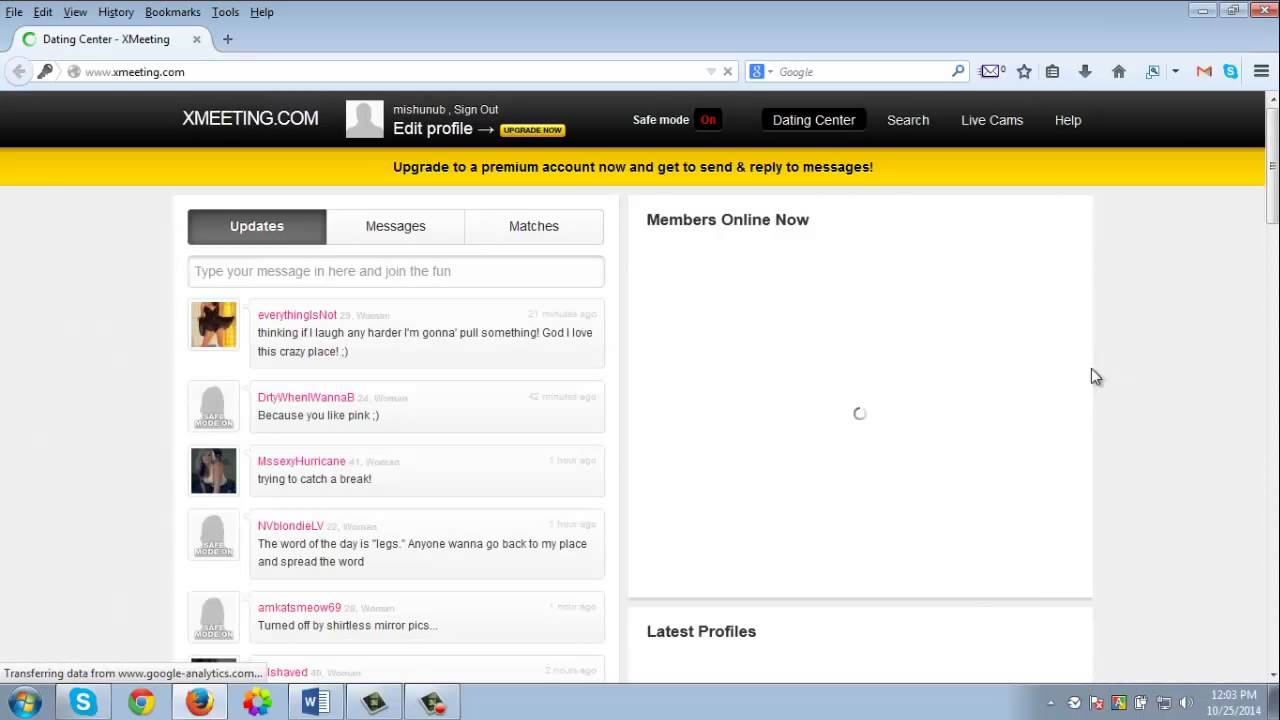Viewport: 1280px width, 720px height.
Task: Click the stop loading X button
Action: [728, 72]
